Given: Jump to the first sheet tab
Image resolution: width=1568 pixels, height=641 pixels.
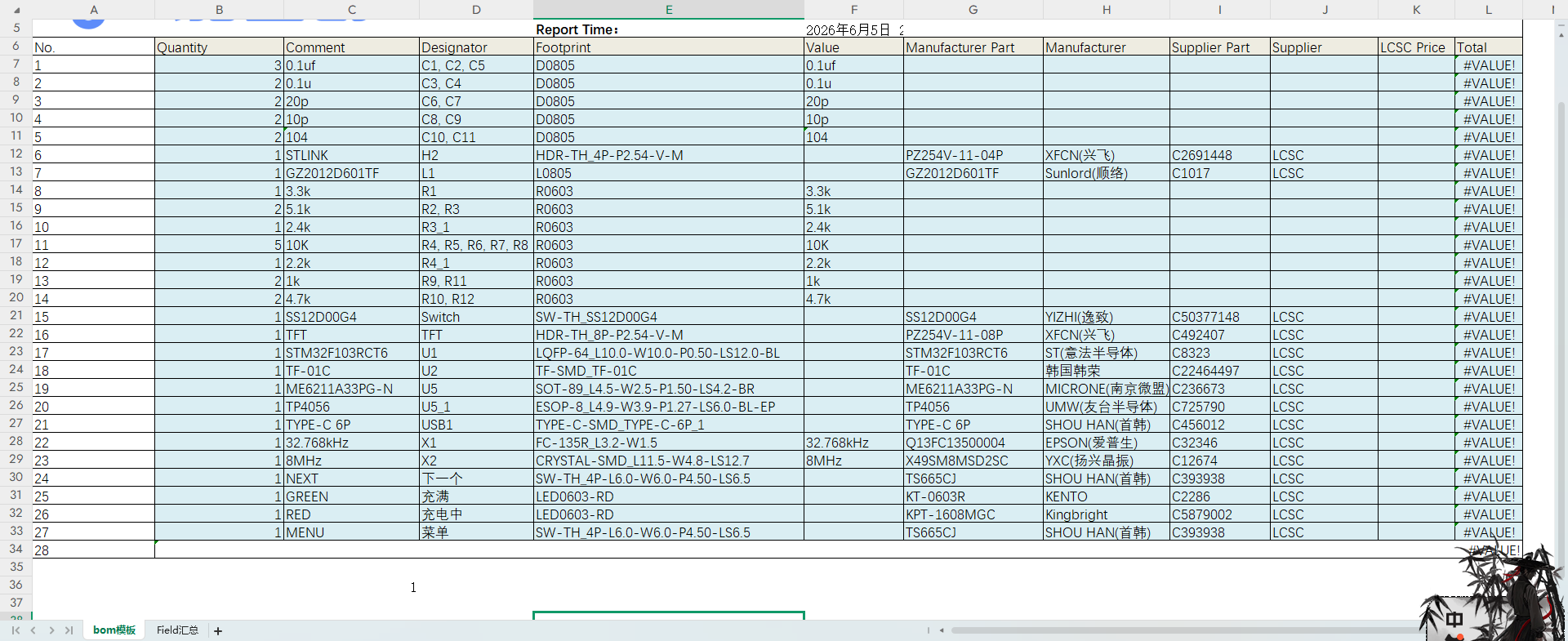Looking at the screenshot, I should point(16,630).
